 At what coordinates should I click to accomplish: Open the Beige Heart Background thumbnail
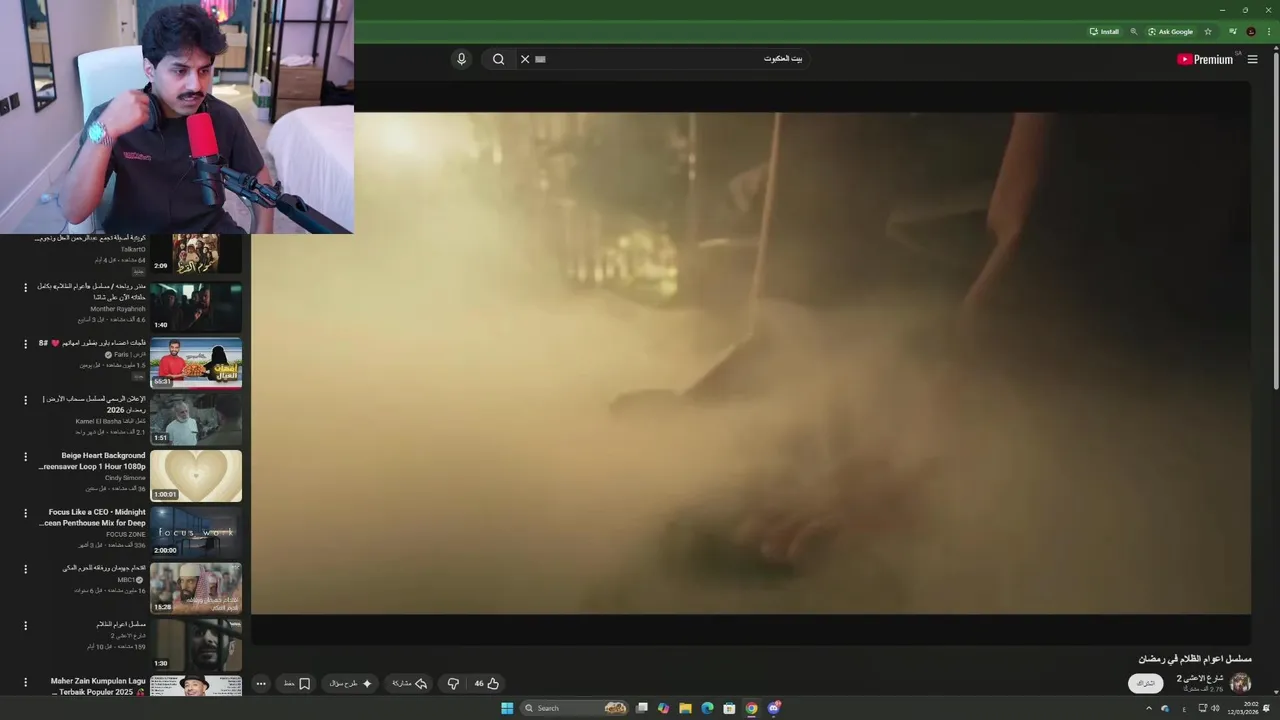(196, 476)
